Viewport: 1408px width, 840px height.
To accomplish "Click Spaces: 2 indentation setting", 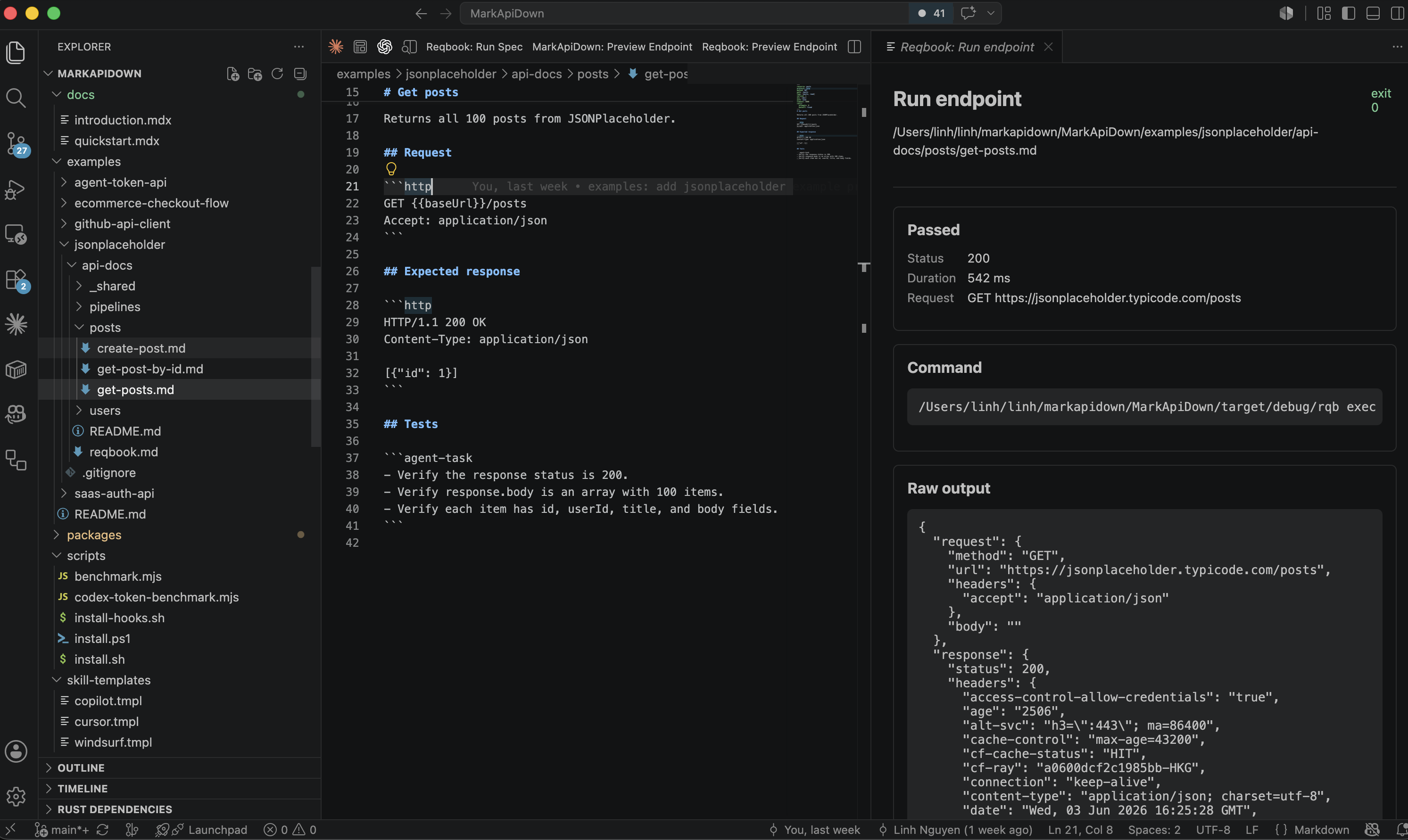I will pos(1154,830).
